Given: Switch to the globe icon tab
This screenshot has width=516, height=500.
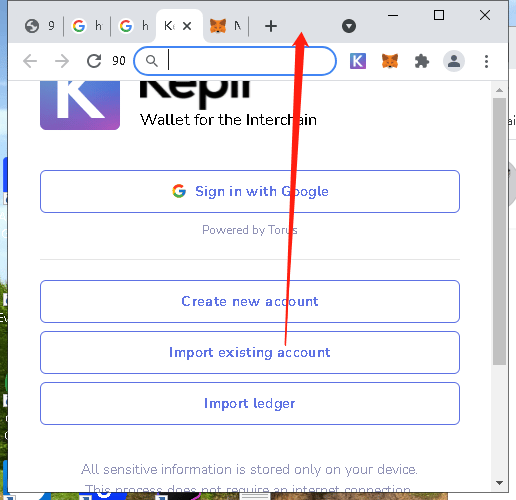Looking at the screenshot, I should point(40,26).
